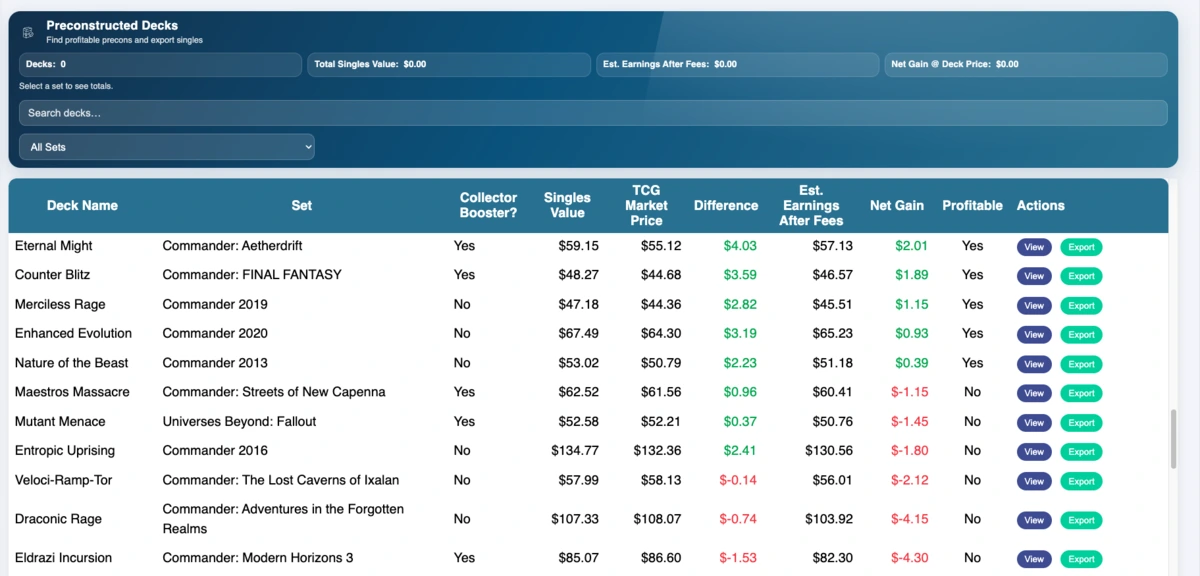Sort table by Singles Value
This screenshot has width=1200, height=576.
pyautogui.click(x=567, y=205)
